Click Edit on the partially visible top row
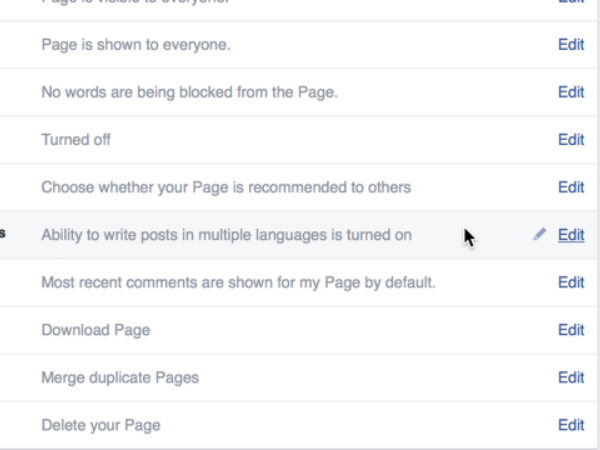This screenshot has width=600, height=450. coord(571,3)
